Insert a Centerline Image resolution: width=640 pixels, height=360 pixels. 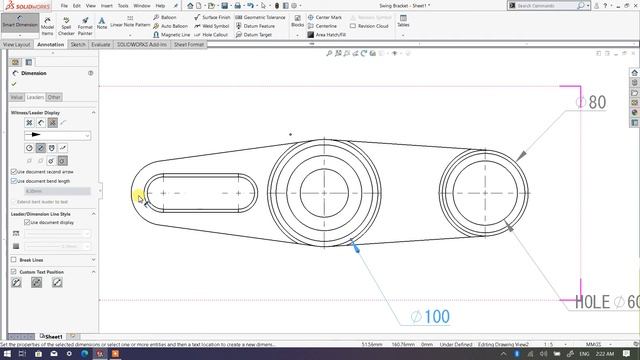(x=322, y=26)
